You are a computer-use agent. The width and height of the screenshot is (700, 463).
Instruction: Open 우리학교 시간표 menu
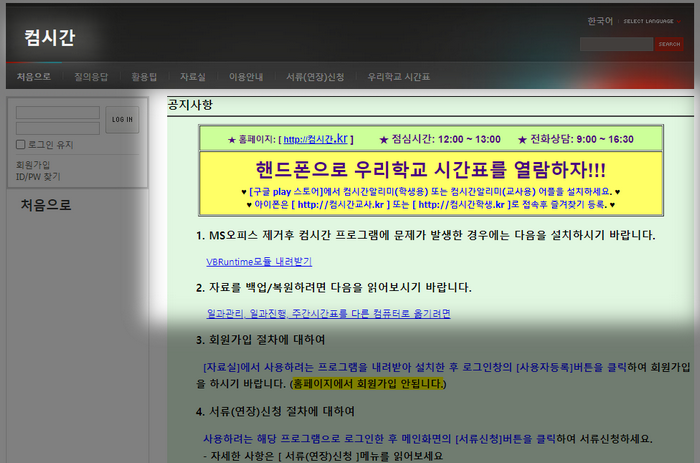(x=398, y=77)
